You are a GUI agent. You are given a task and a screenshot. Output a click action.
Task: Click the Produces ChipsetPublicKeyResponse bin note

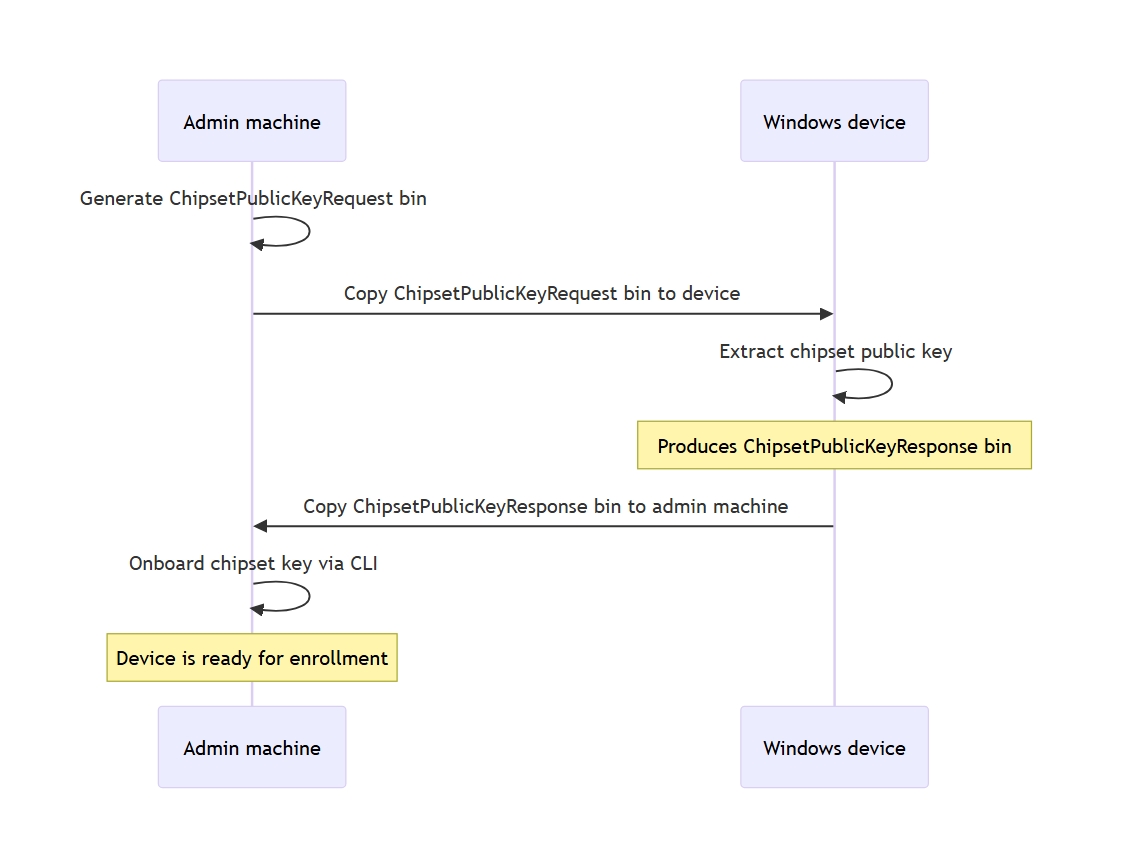coord(834,445)
